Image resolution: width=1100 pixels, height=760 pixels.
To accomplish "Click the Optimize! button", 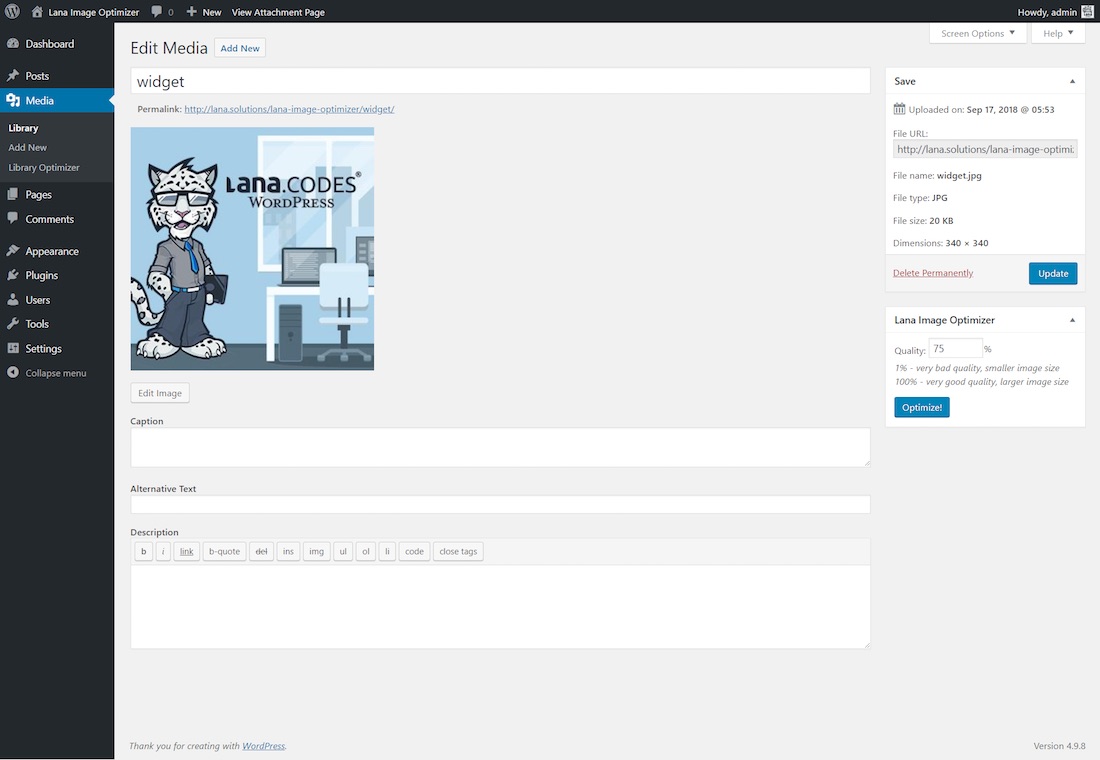I will click(x=922, y=407).
